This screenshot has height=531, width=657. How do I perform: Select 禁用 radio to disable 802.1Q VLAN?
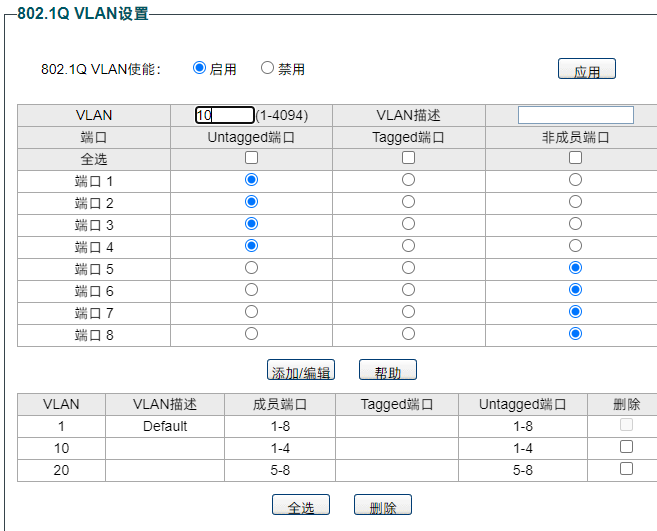tap(267, 68)
